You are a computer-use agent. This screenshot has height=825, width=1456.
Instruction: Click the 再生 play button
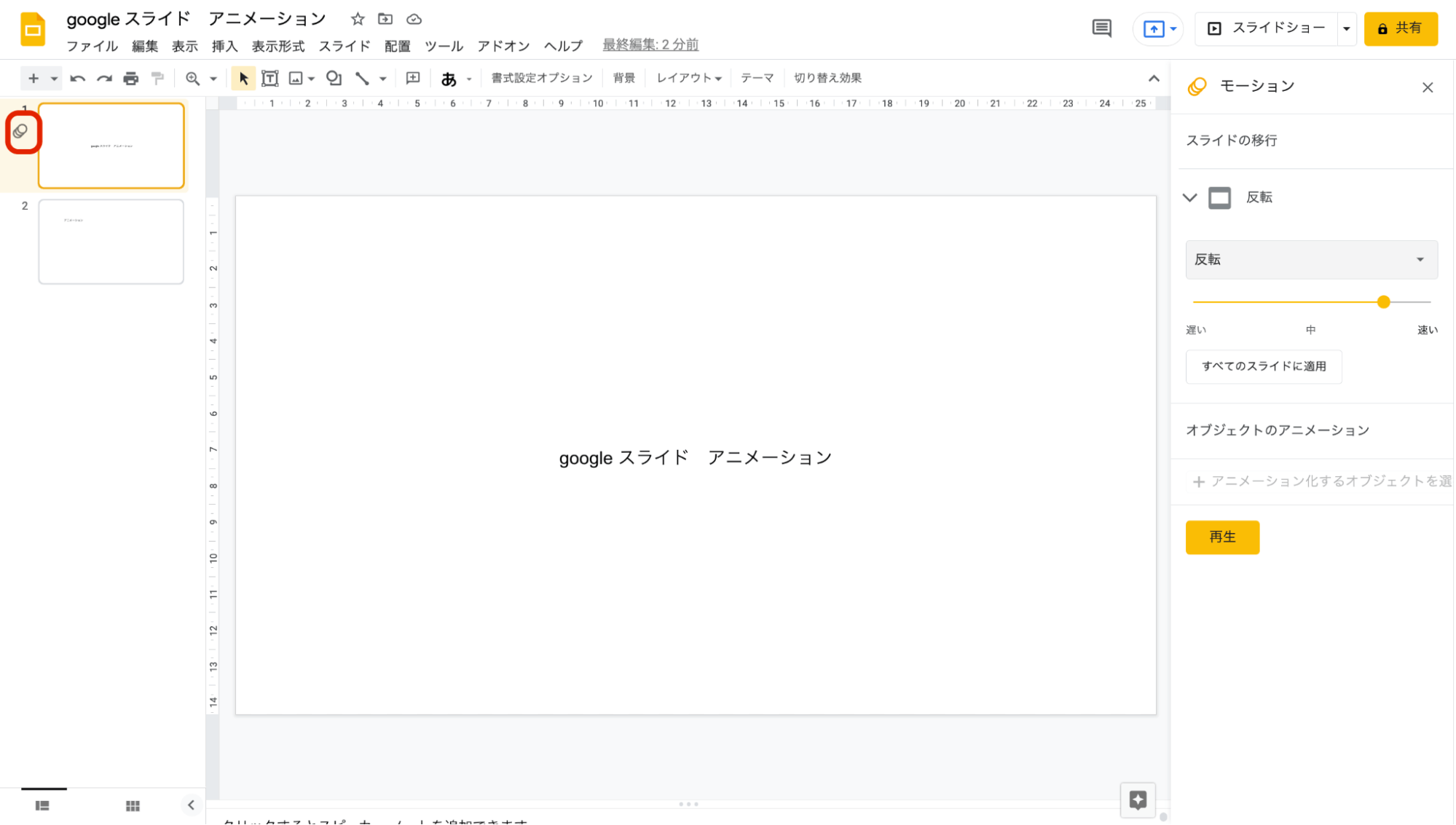1222,537
